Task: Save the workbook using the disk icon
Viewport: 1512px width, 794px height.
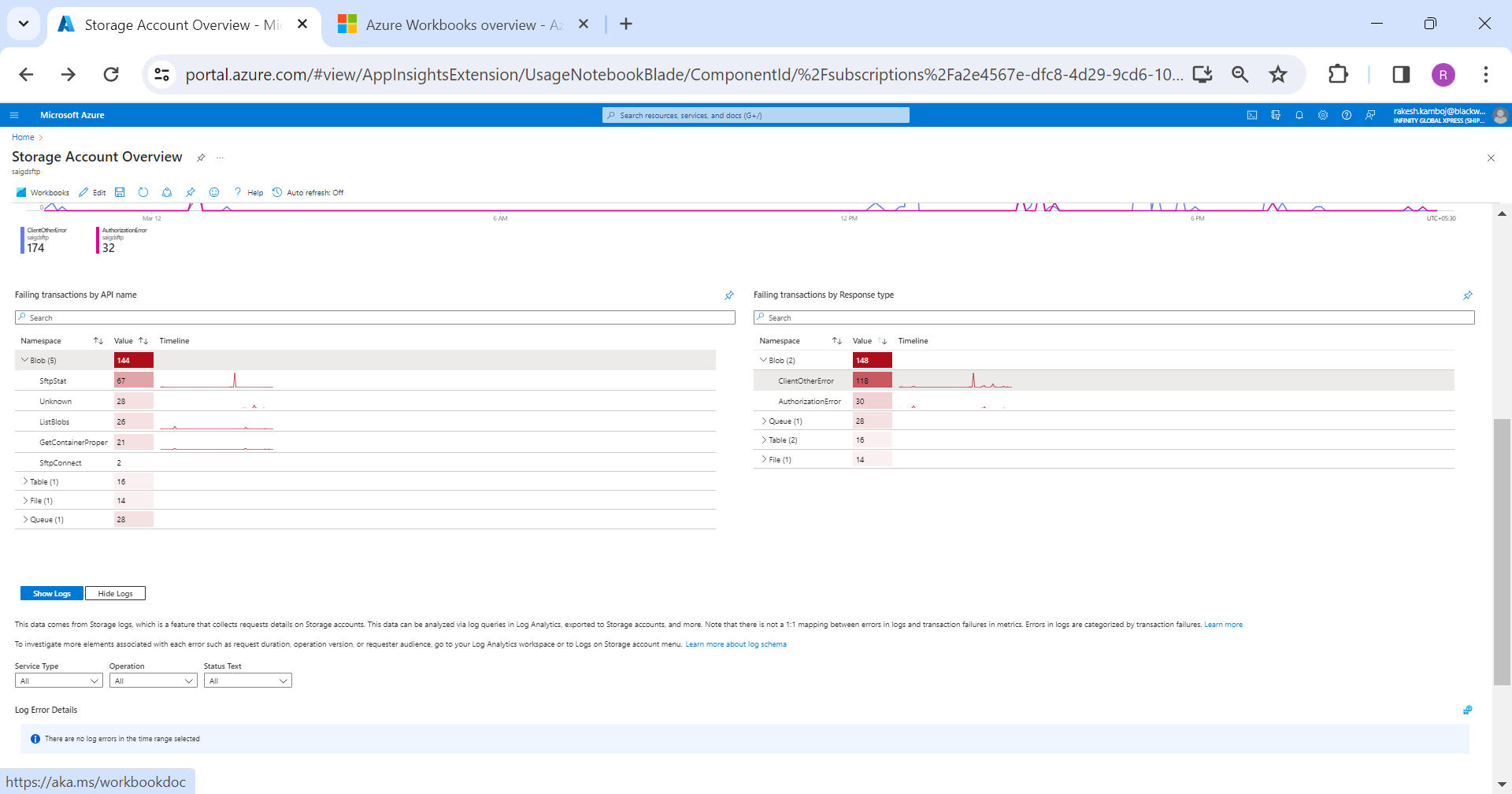Action: pyautogui.click(x=120, y=192)
